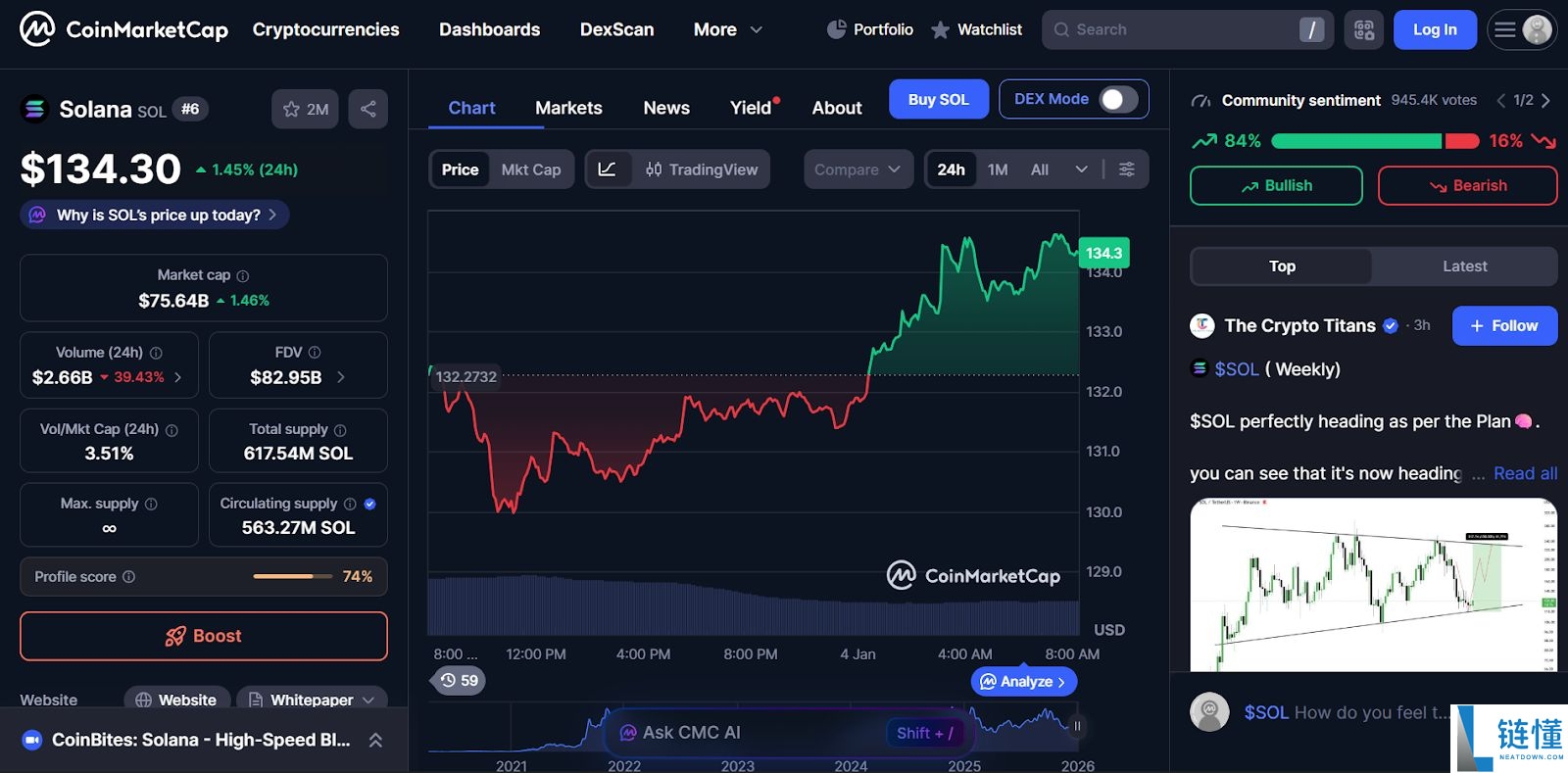Image resolution: width=1568 pixels, height=773 pixels.
Task: Open the Watchlist star icon
Action: (940, 30)
